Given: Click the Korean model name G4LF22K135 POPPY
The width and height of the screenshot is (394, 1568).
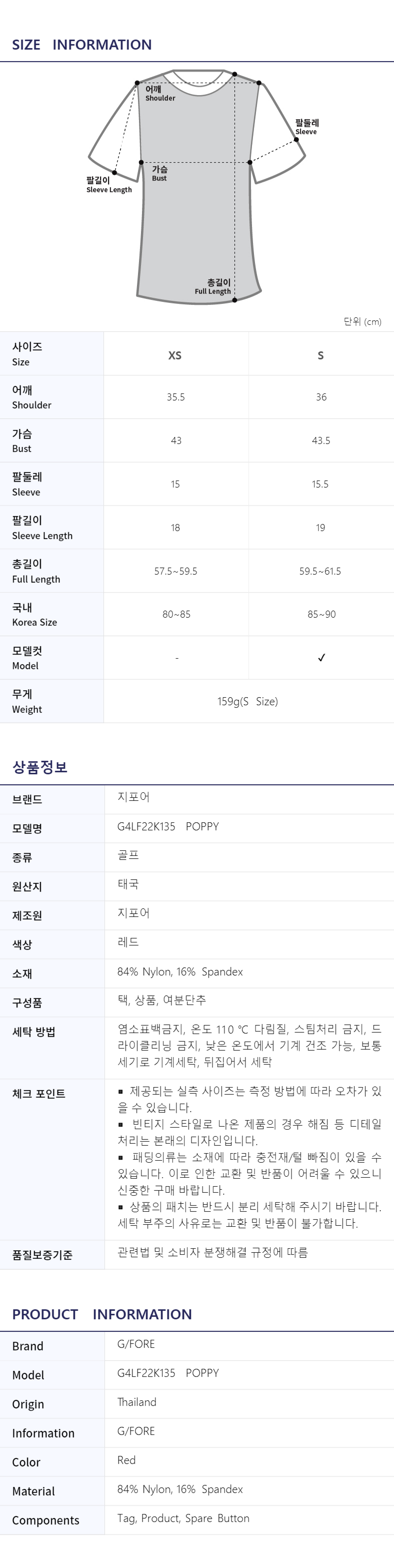Looking at the screenshot, I should pos(168,827).
